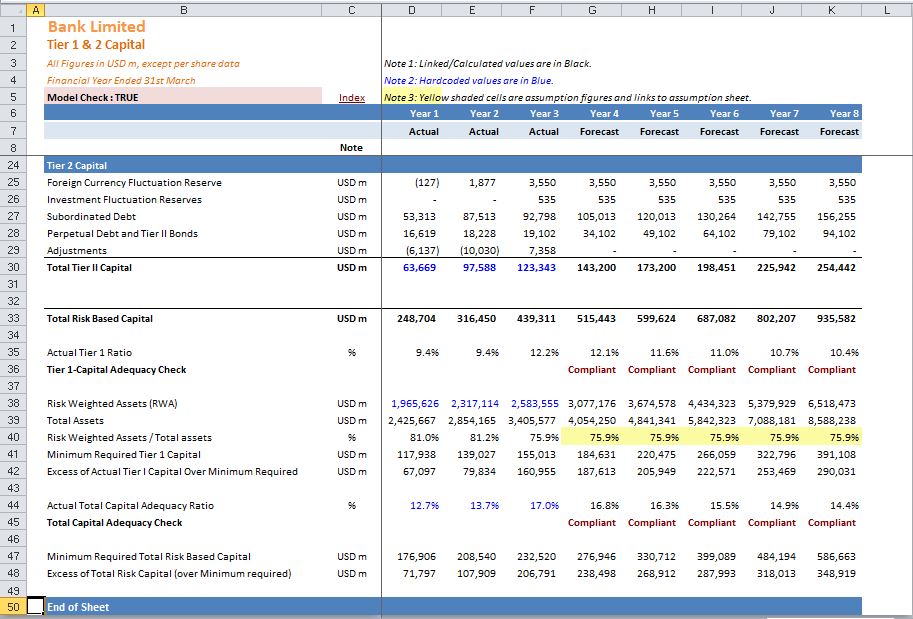Select Actual Total Capital Adequacy Ratio label

(130, 506)
